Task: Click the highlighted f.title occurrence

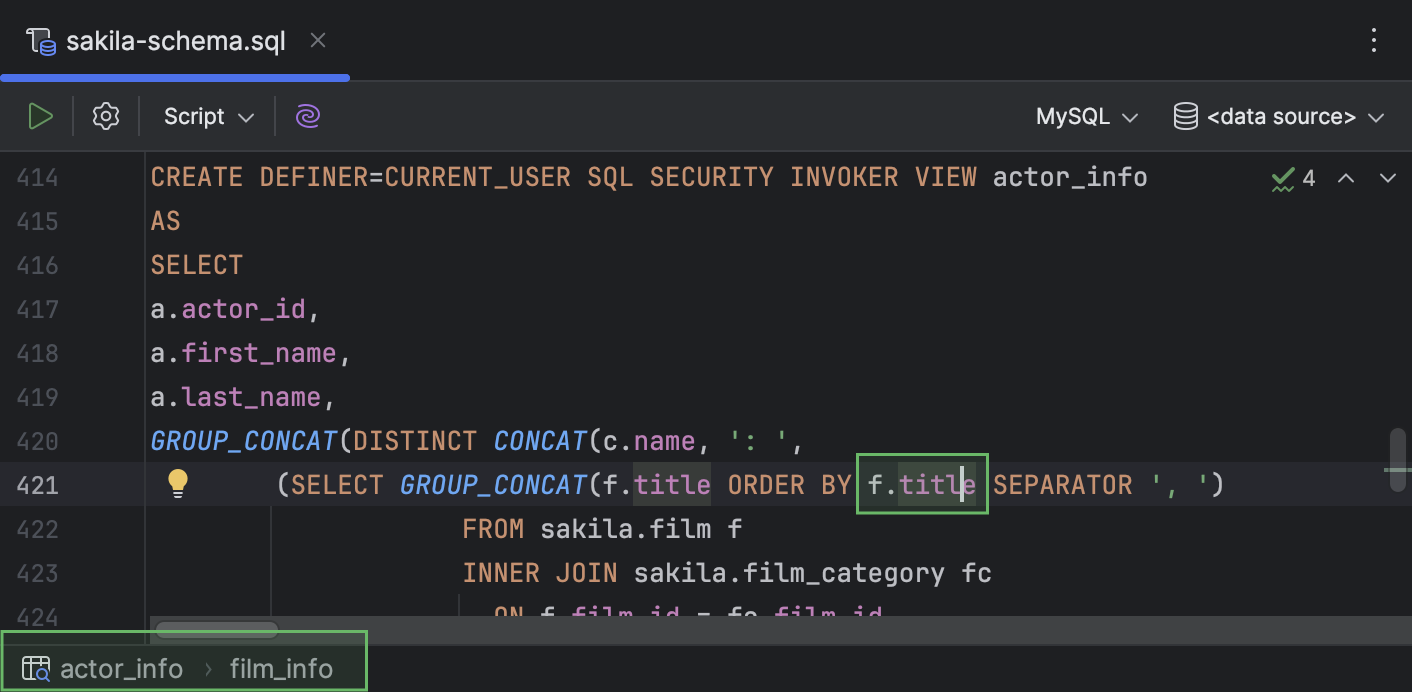Action: click(x=920, y=484)
